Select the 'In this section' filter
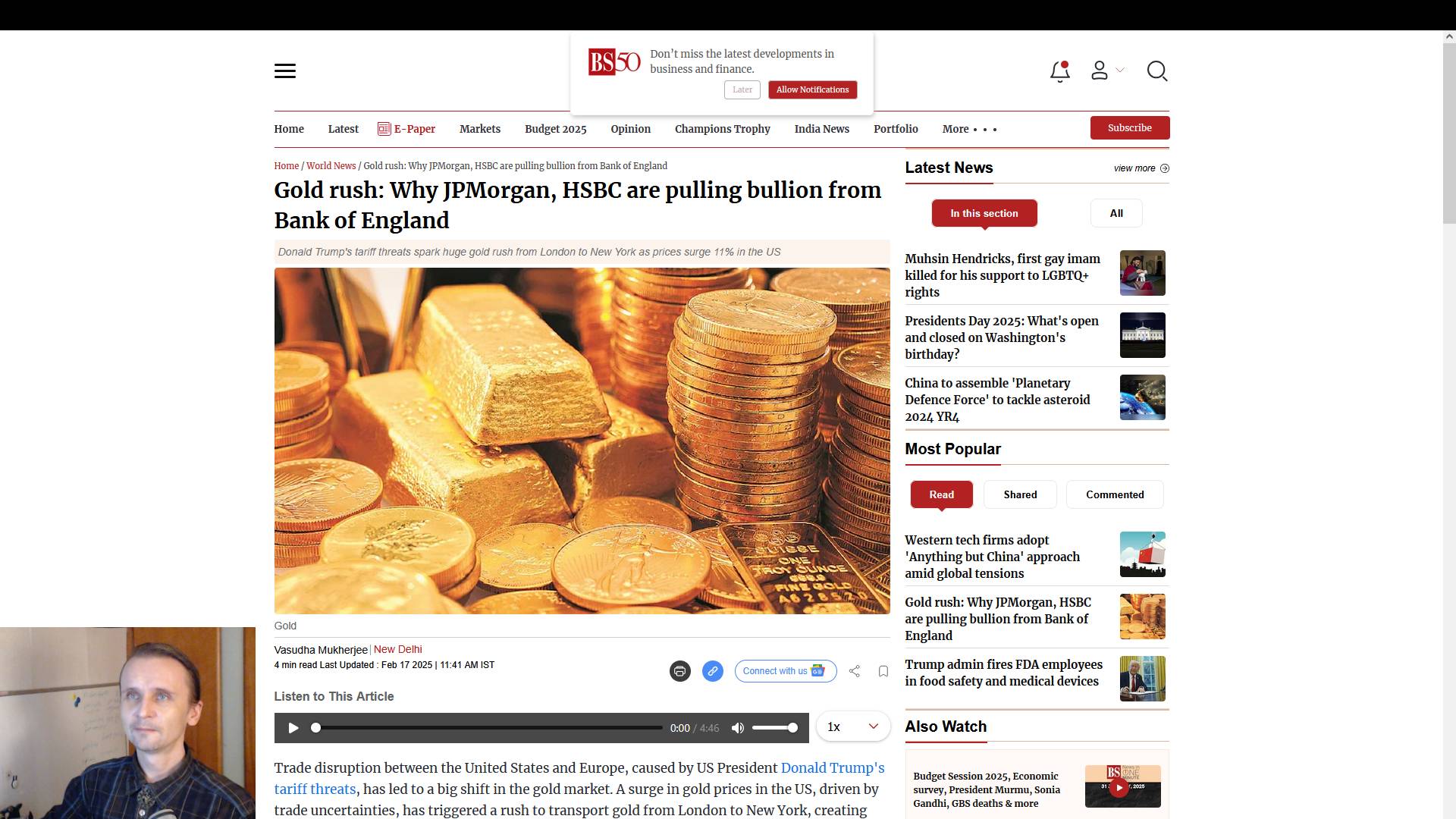Viewport: 1456px width, 819px height. click(x=984, y=213)
